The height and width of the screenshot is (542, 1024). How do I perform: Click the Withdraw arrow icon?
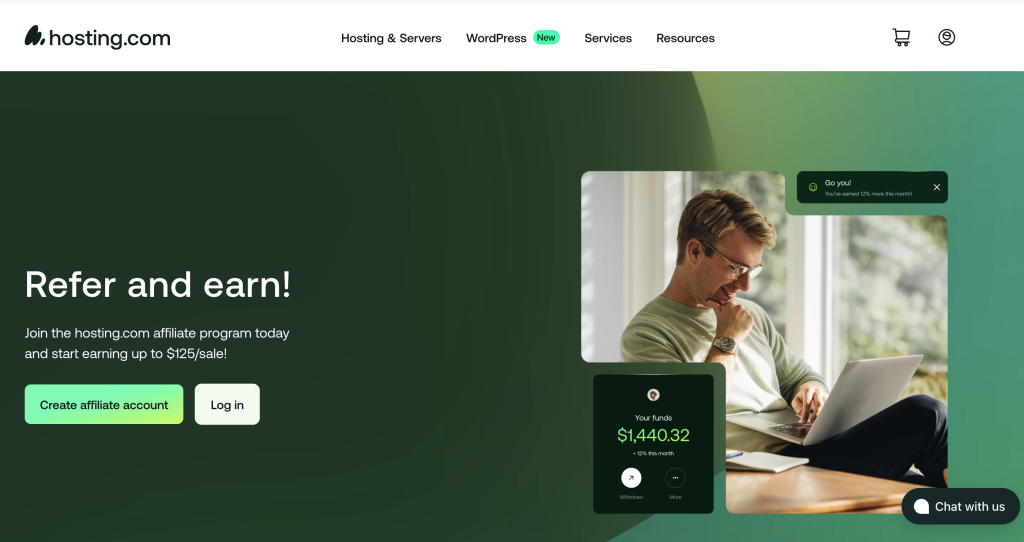coord(631,478)
